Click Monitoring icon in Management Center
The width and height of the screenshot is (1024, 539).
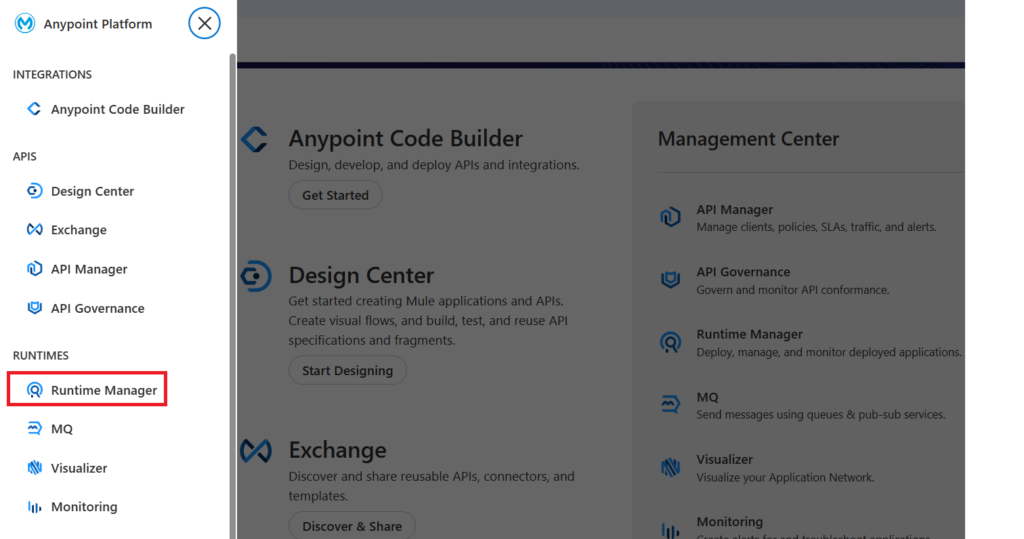click(x=670, y=530)
